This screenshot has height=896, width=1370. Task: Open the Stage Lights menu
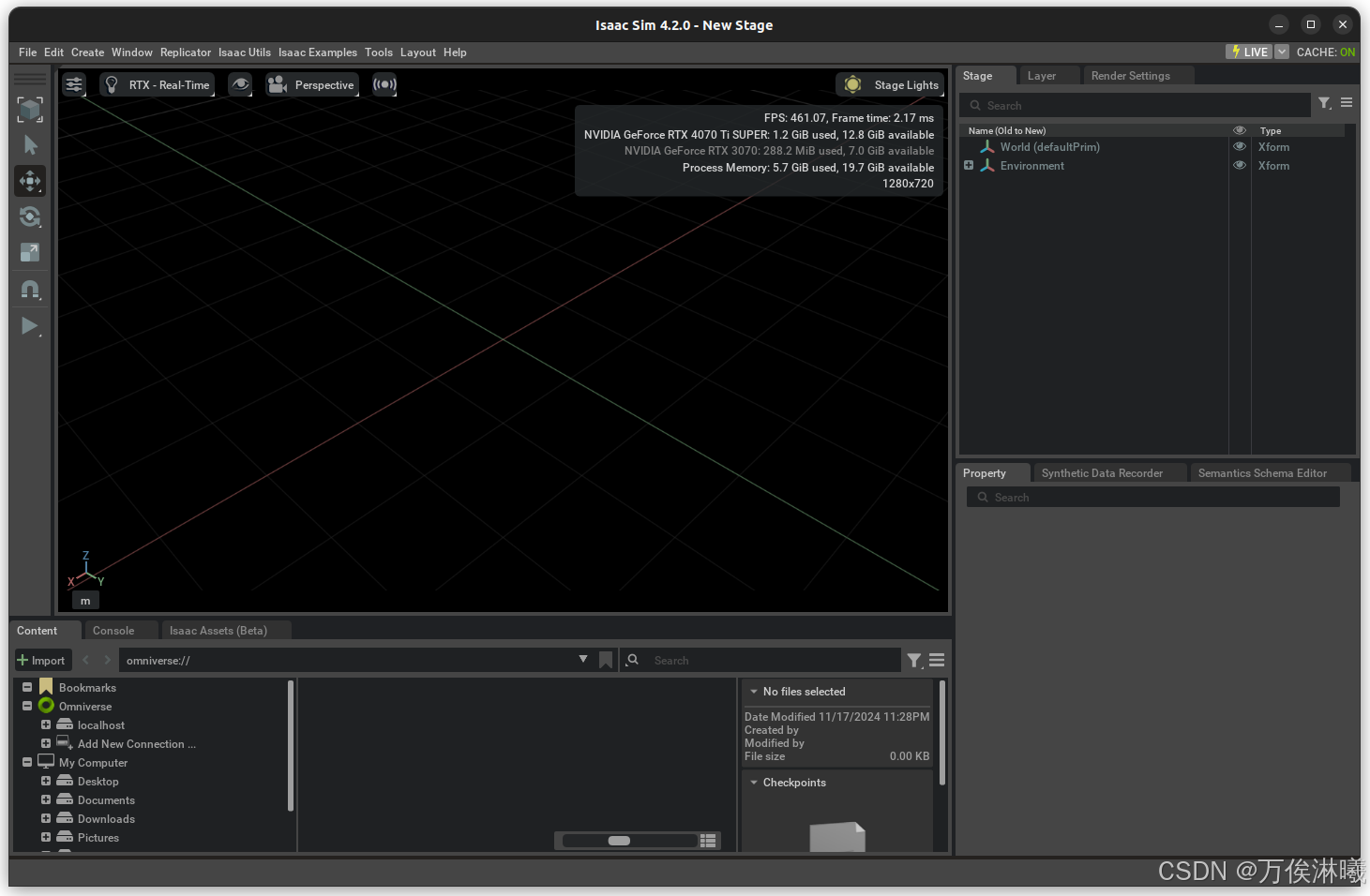[890, 84]
